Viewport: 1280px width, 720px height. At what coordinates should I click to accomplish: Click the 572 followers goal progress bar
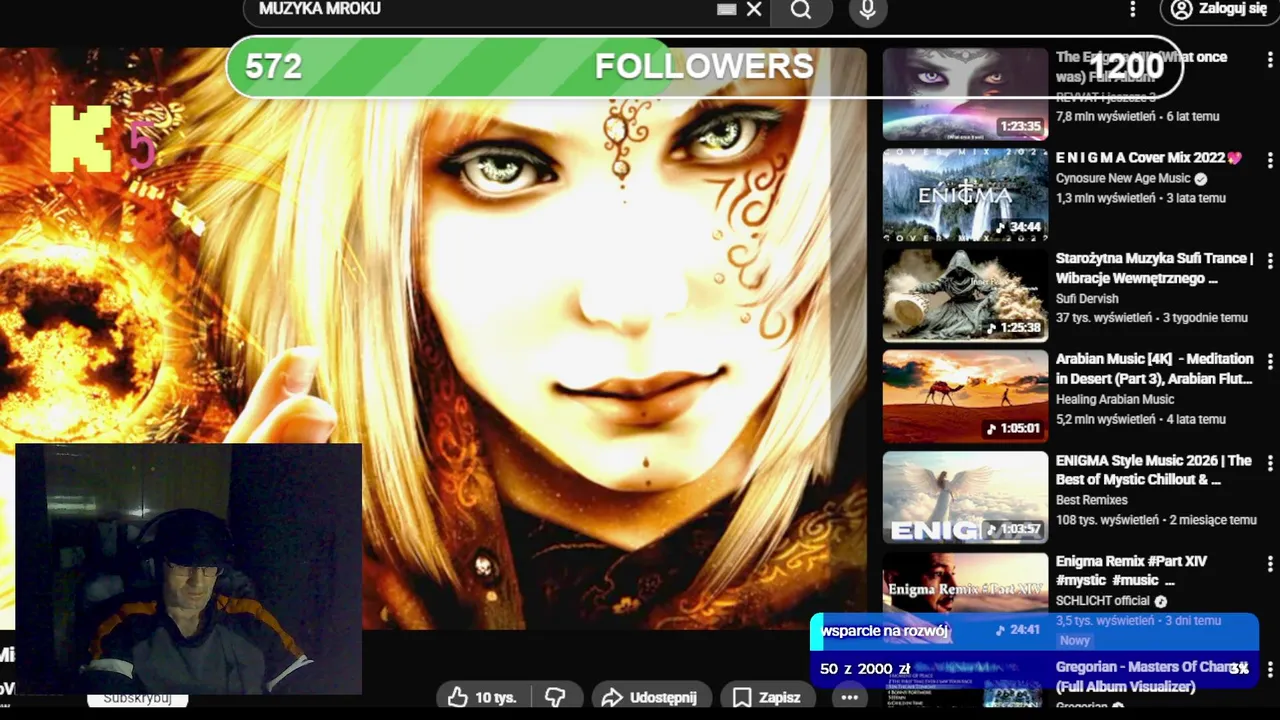[705, 67]
